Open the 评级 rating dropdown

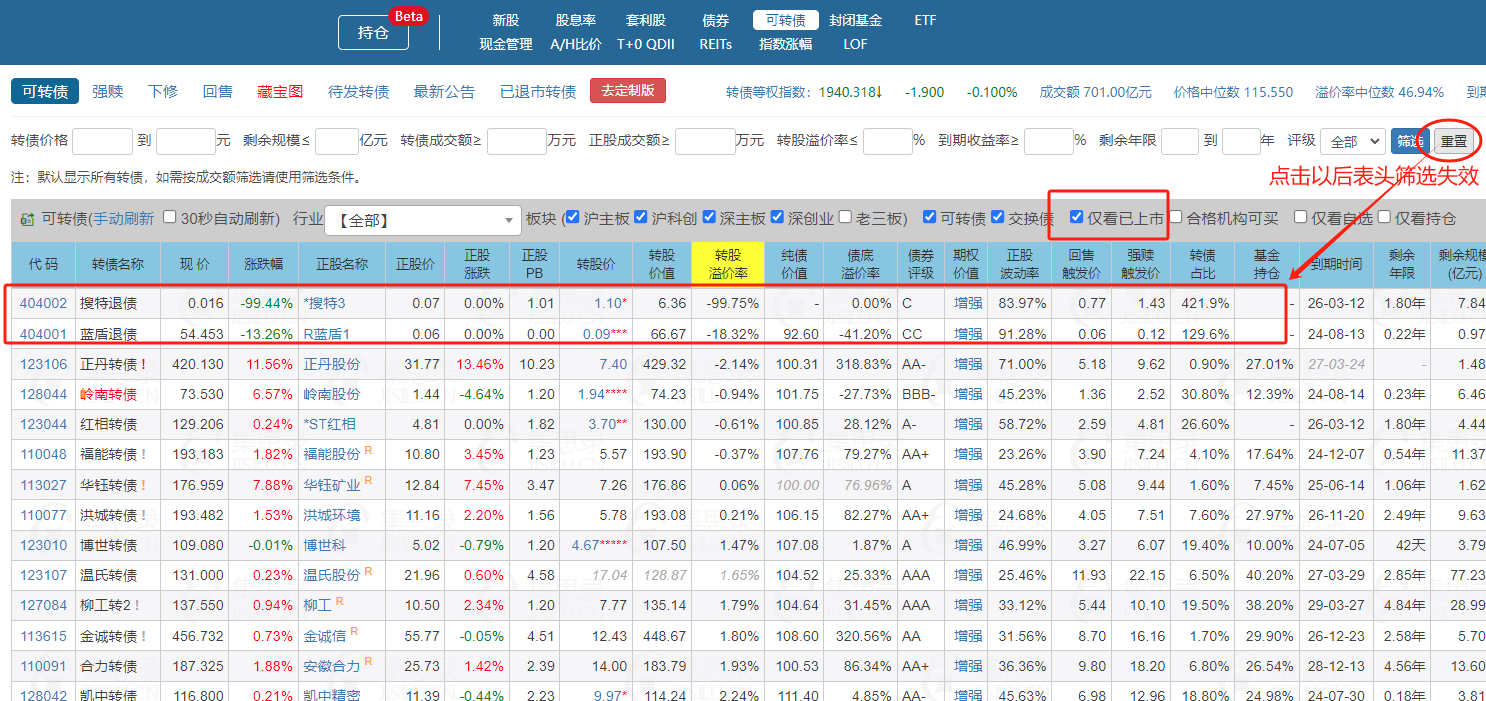(x=1352, y=141)
